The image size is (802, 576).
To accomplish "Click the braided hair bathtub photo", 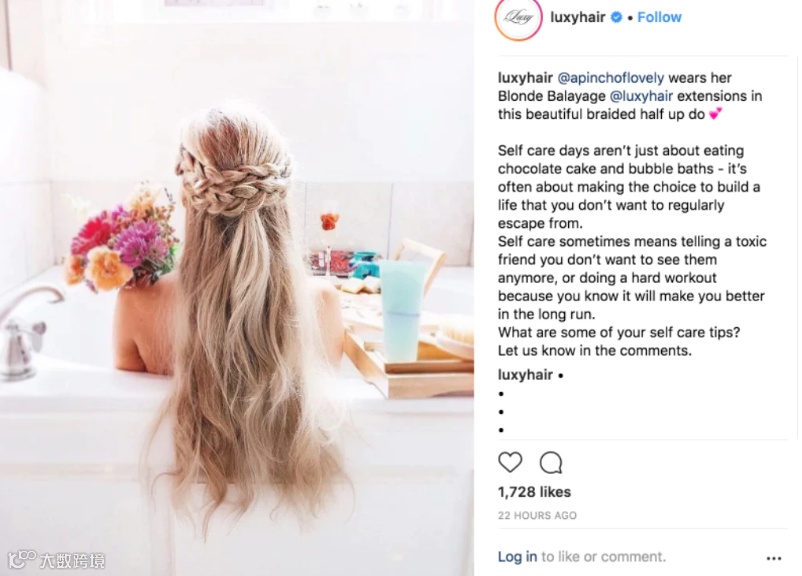I will tap(237, 288).
